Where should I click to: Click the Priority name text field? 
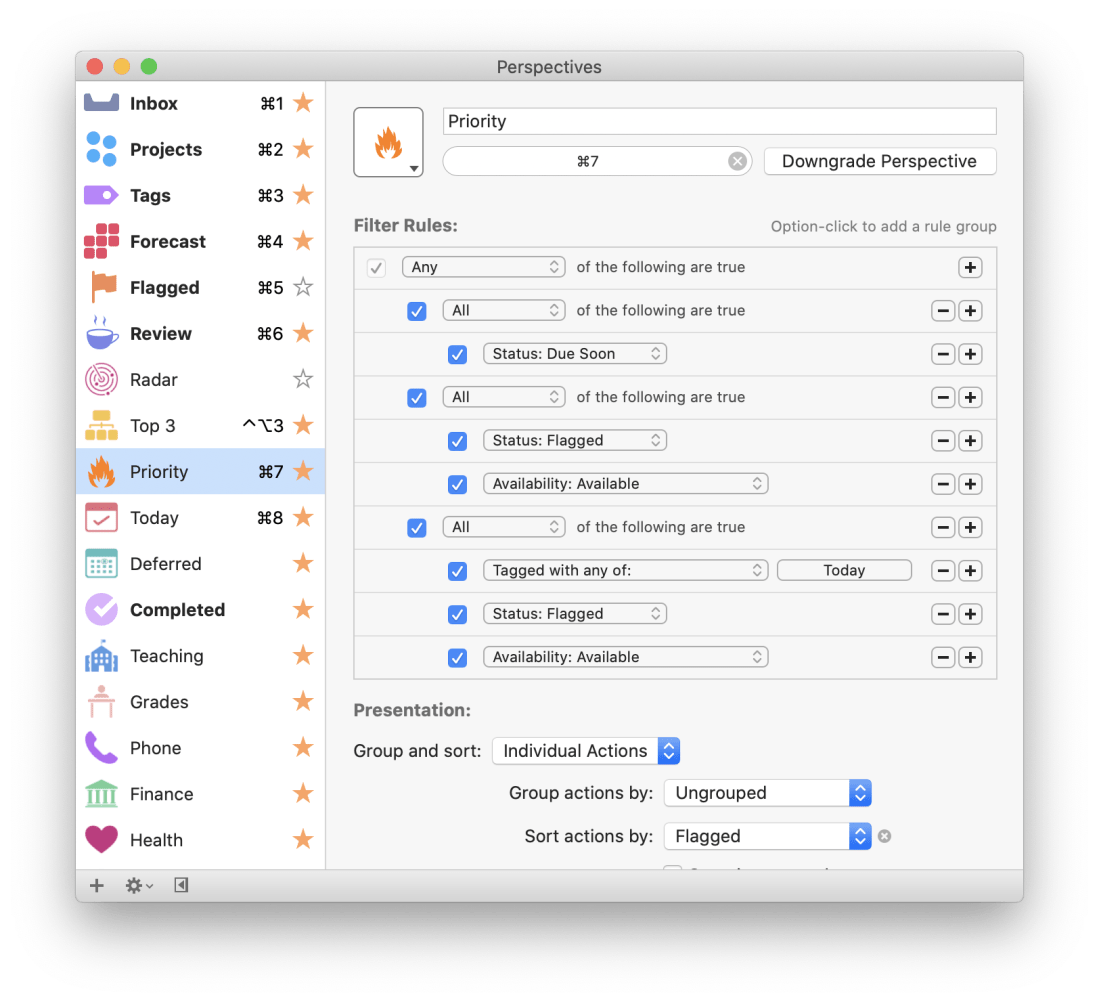pos(719,121)
